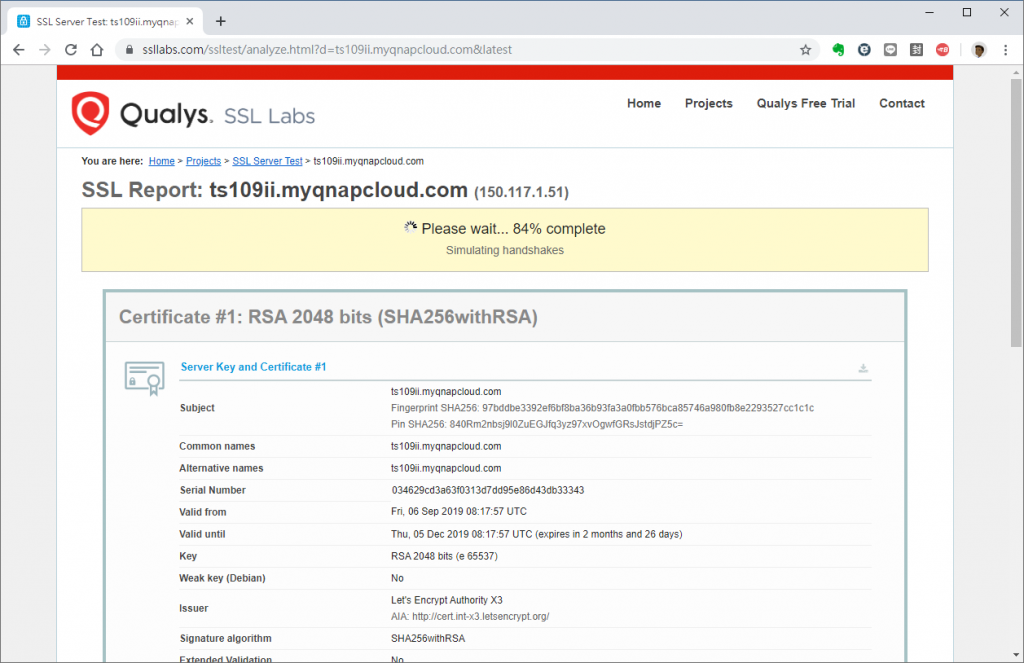The image size is (1024, 663).
Task: Open the Home navigation menu item
Action: click(644, 103)
